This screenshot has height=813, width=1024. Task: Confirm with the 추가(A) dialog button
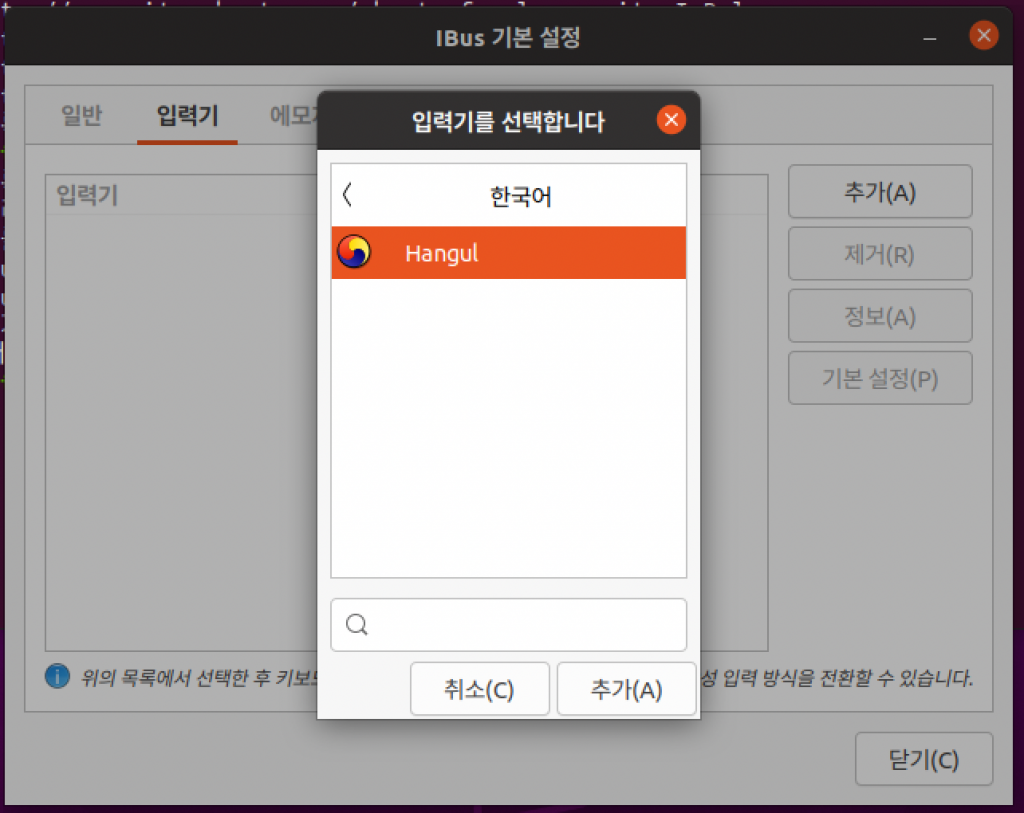pyautogui.click(x=627, y=688)
